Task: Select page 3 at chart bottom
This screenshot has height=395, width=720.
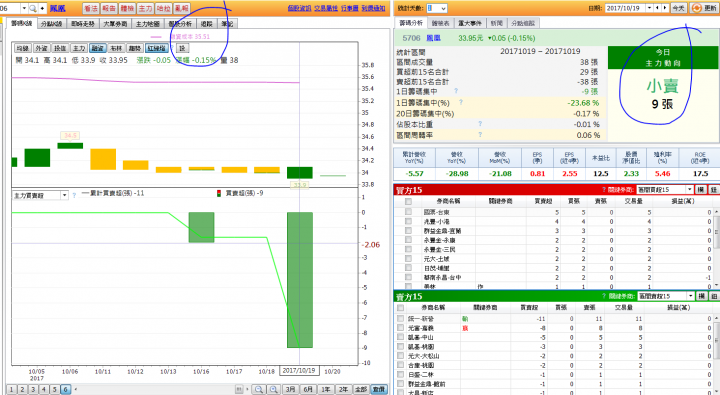Action: pos(33,389)
